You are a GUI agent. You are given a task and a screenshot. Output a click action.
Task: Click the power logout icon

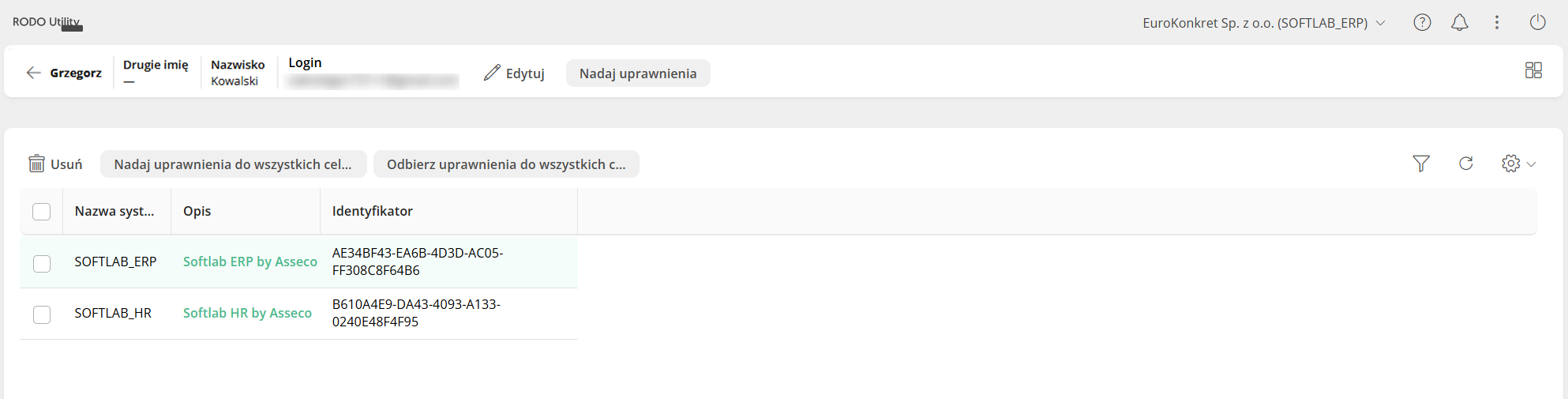(x=1537, y=23)
